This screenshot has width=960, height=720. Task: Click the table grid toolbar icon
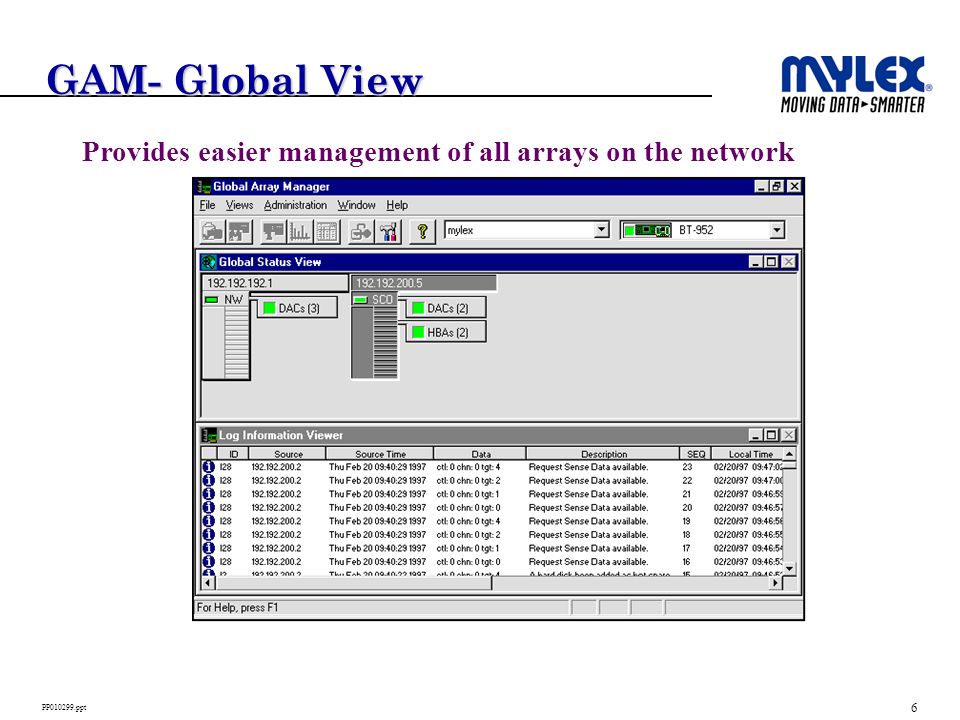[326, 231]
